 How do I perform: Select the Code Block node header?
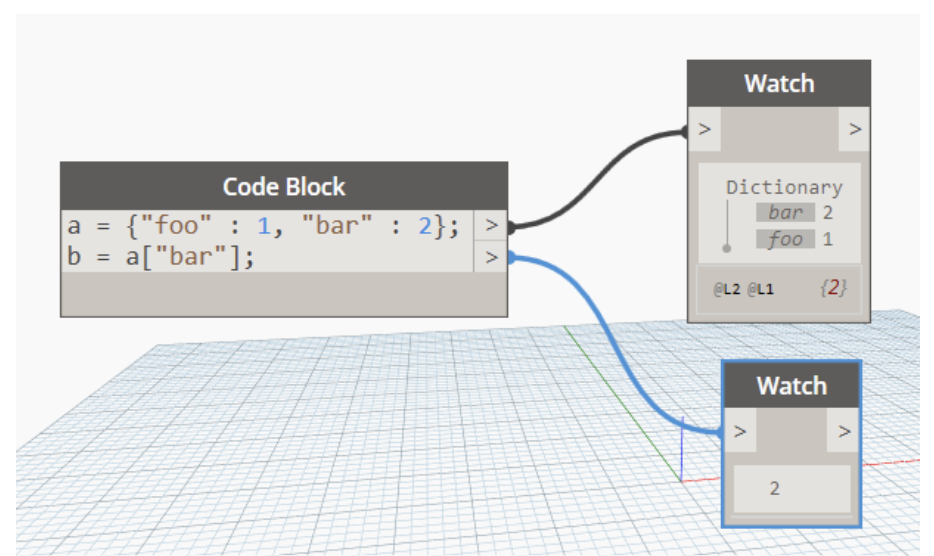[x=283, y=187]
